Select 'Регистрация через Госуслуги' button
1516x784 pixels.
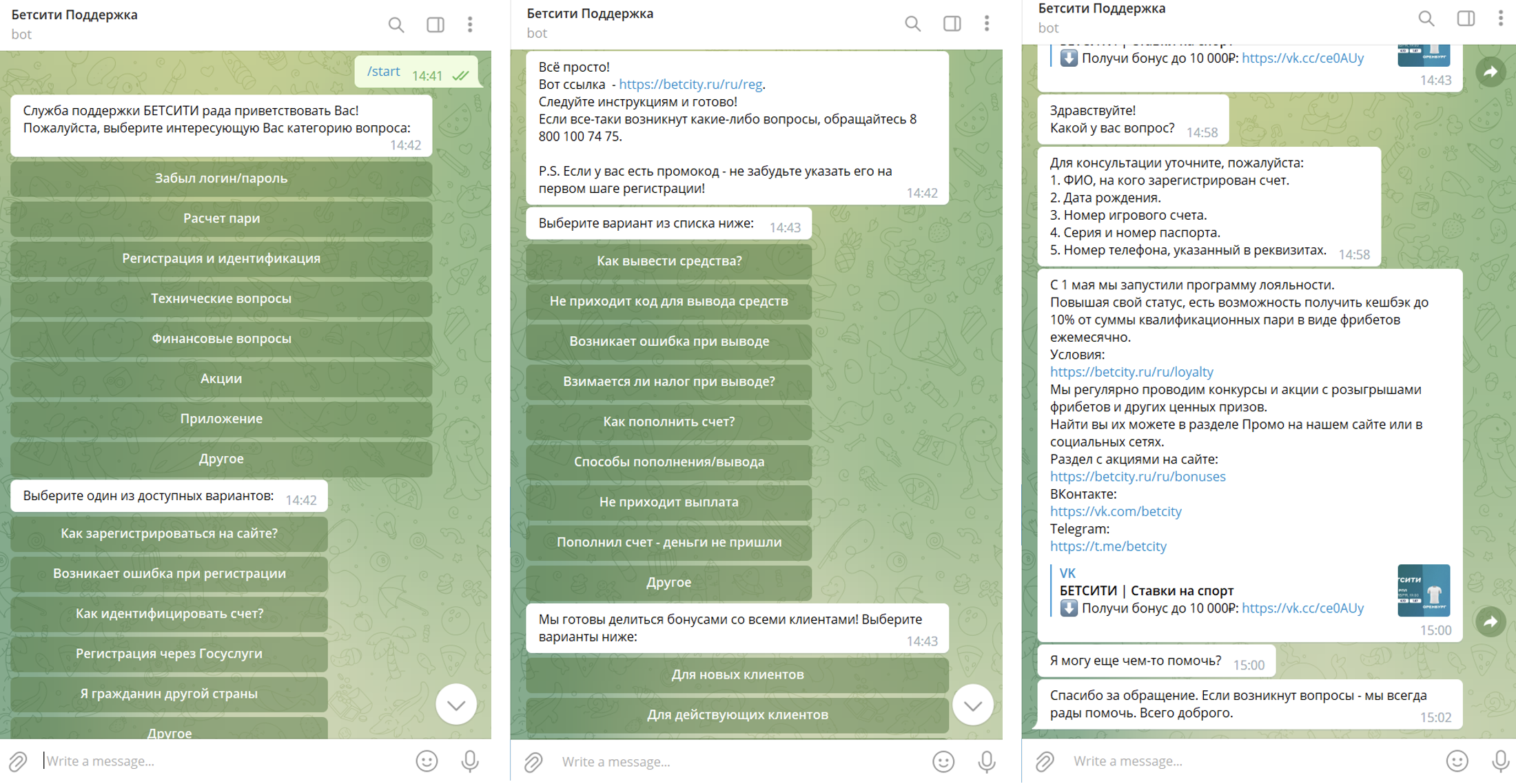click(x=170, y=653)
